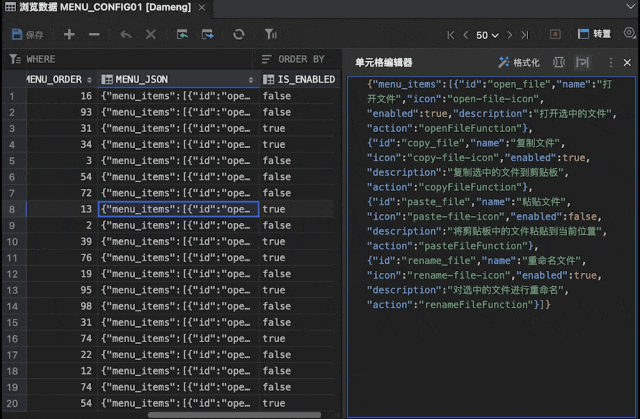The width and height of the screenshot is (640, 419).
Task: Select row number 12
Action: tap(12, 274)
